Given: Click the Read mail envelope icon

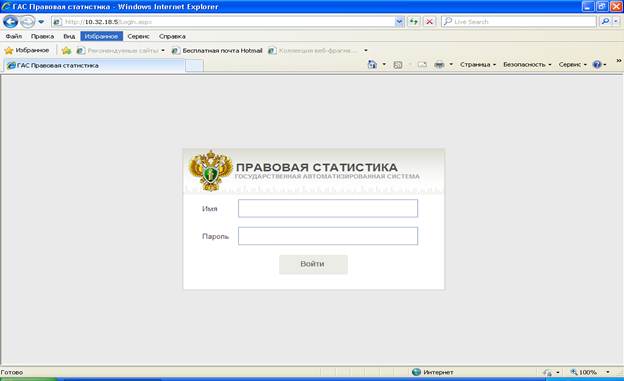Looking at the screenshot, I should click(x=422, y=64).
